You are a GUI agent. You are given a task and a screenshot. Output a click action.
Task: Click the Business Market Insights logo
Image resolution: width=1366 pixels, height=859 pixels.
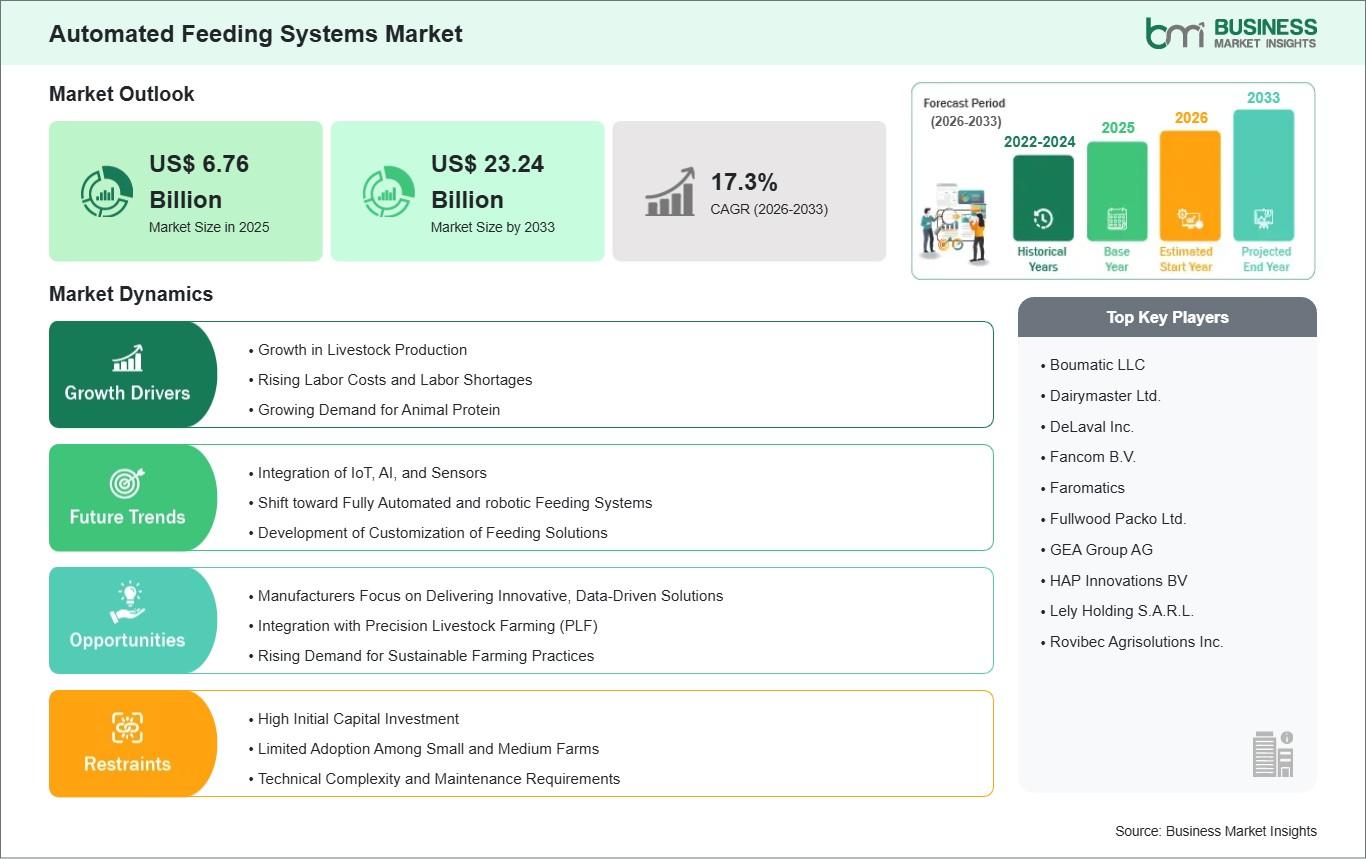coord(1231,33)
